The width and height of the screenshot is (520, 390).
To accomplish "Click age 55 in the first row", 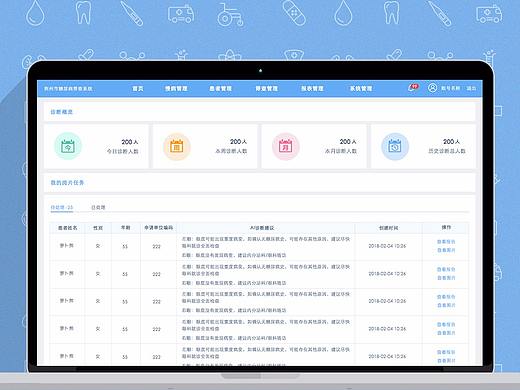I will click(x=125, y=247).
